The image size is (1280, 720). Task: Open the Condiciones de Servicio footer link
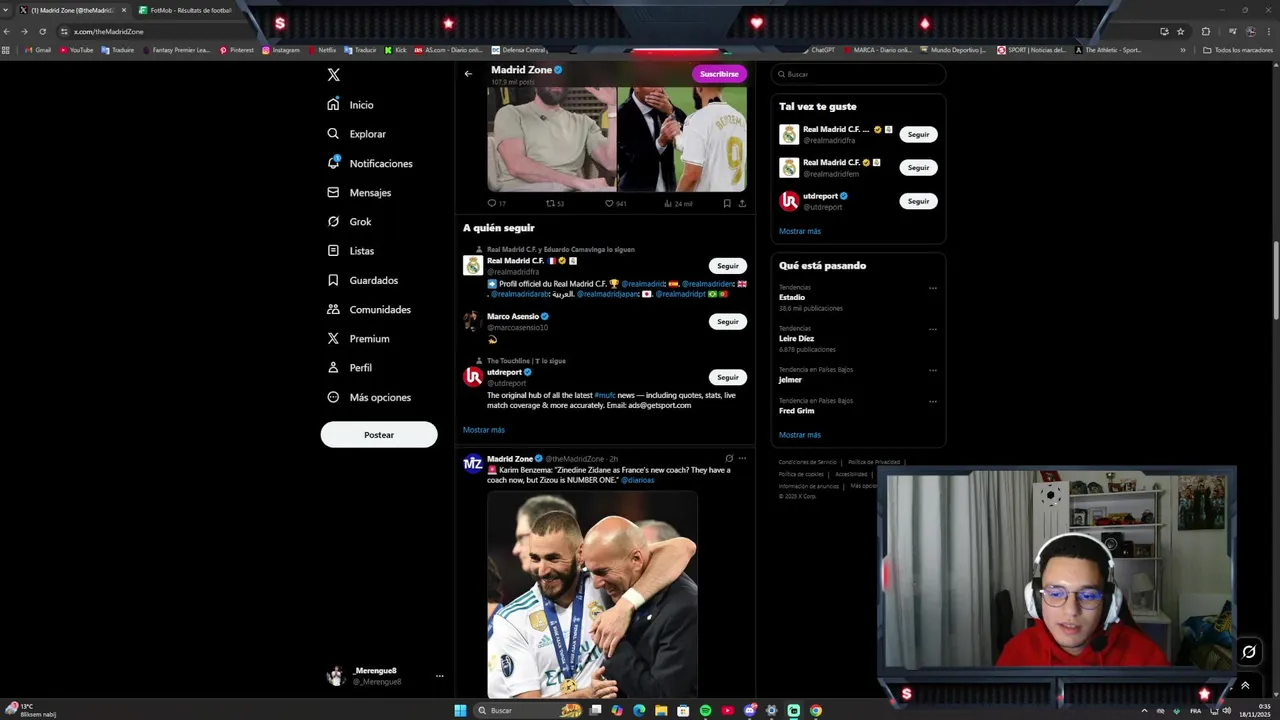[807, 462]
